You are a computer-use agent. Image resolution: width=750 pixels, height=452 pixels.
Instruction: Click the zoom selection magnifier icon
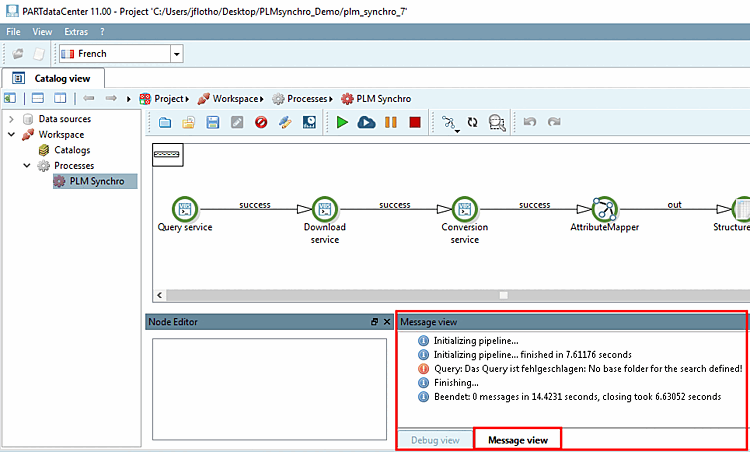[497, 123]
